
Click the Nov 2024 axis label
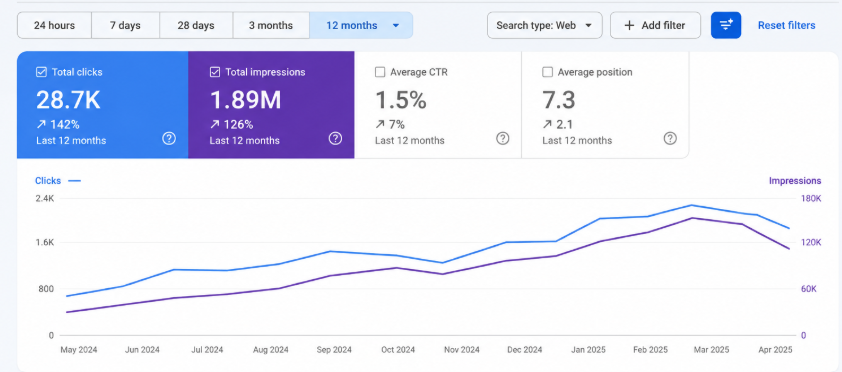[x=462, y=350]
